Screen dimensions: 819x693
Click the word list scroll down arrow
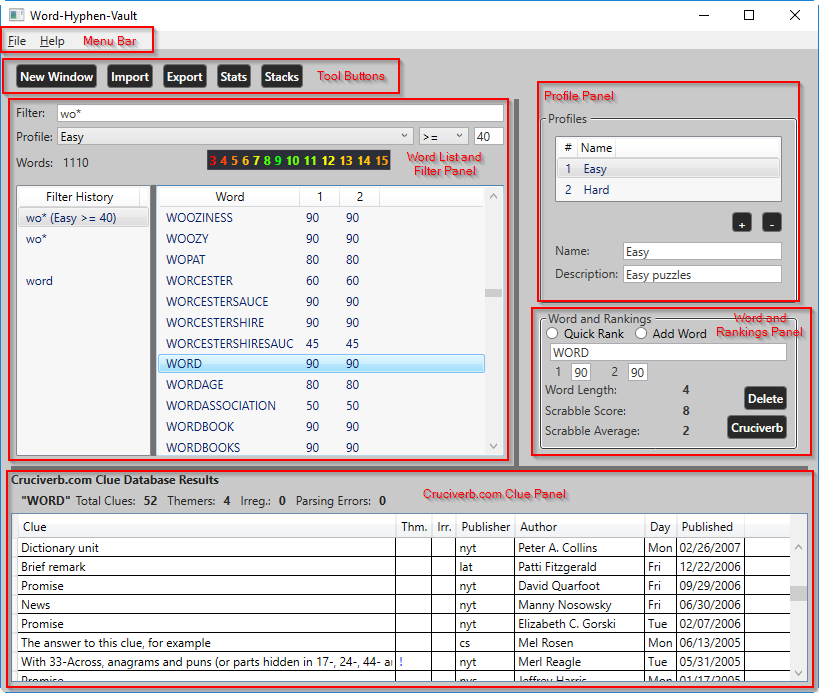[493, 446]
